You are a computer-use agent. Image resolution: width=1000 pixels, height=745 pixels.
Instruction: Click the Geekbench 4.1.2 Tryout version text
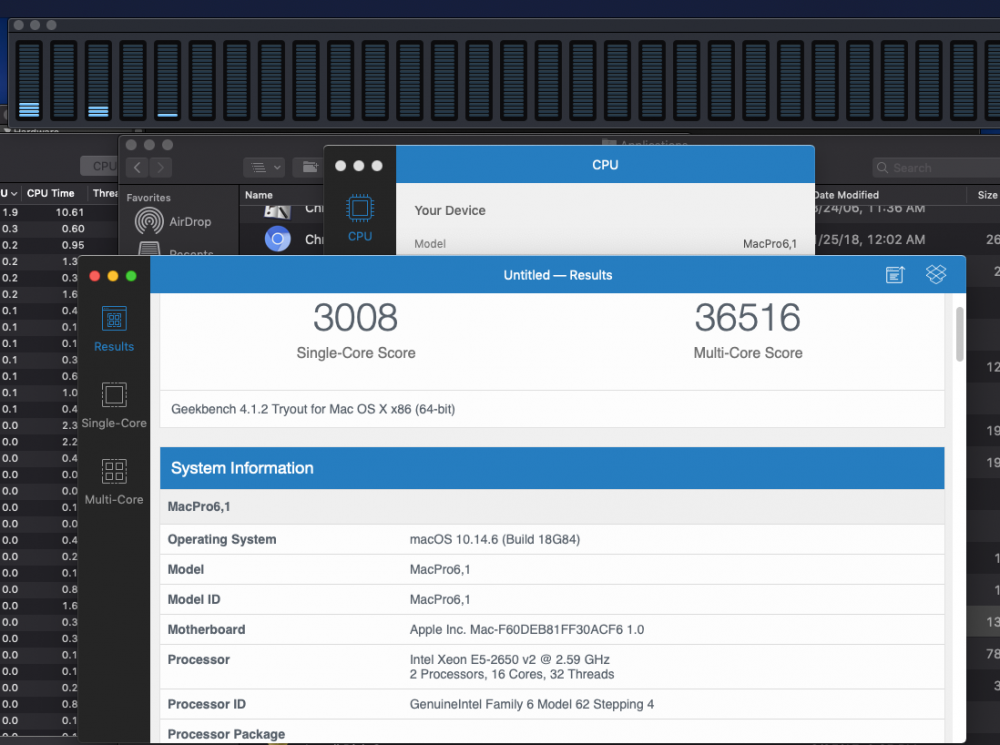point(312,409)
